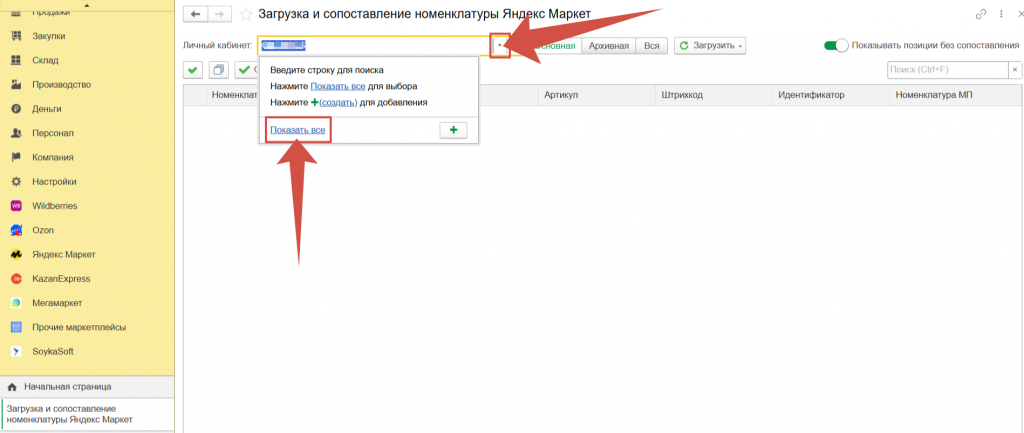The height and width of the screenshot is (433, 1024).
Task: Open Настройки gear in sidebar
Action: coord(16,182)
